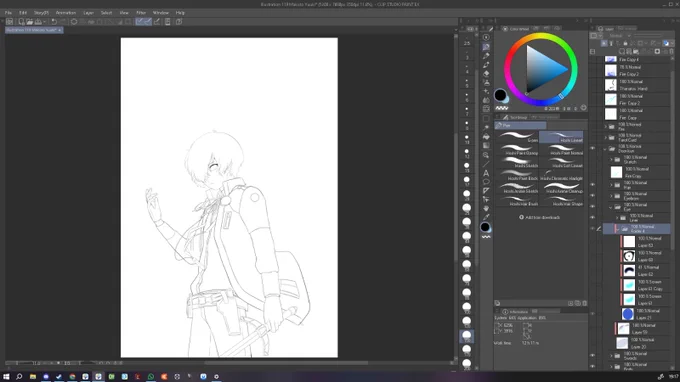Collapse the Doorkun folder
680x382 pixels.
[605, 149]
